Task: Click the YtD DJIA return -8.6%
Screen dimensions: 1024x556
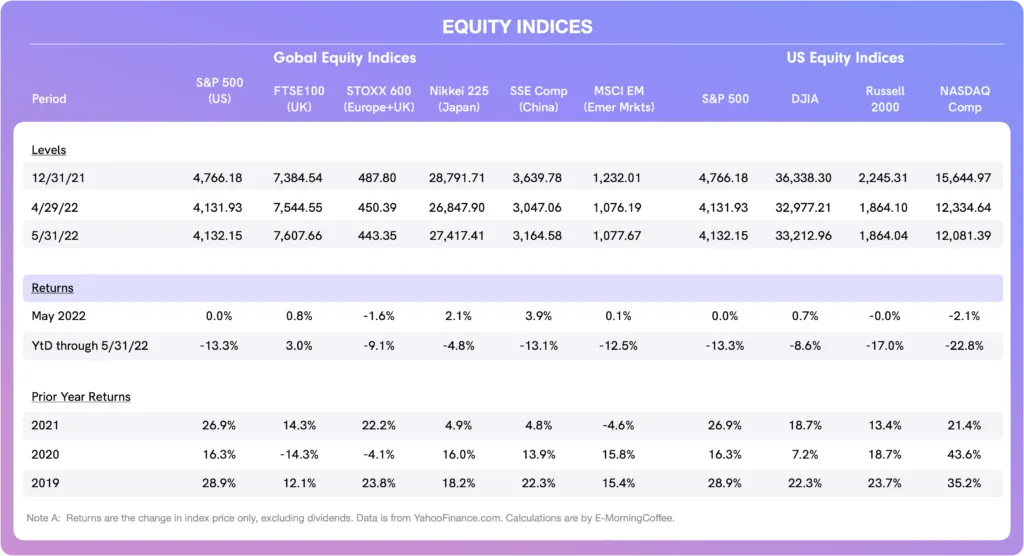Action: coord(805,346)
